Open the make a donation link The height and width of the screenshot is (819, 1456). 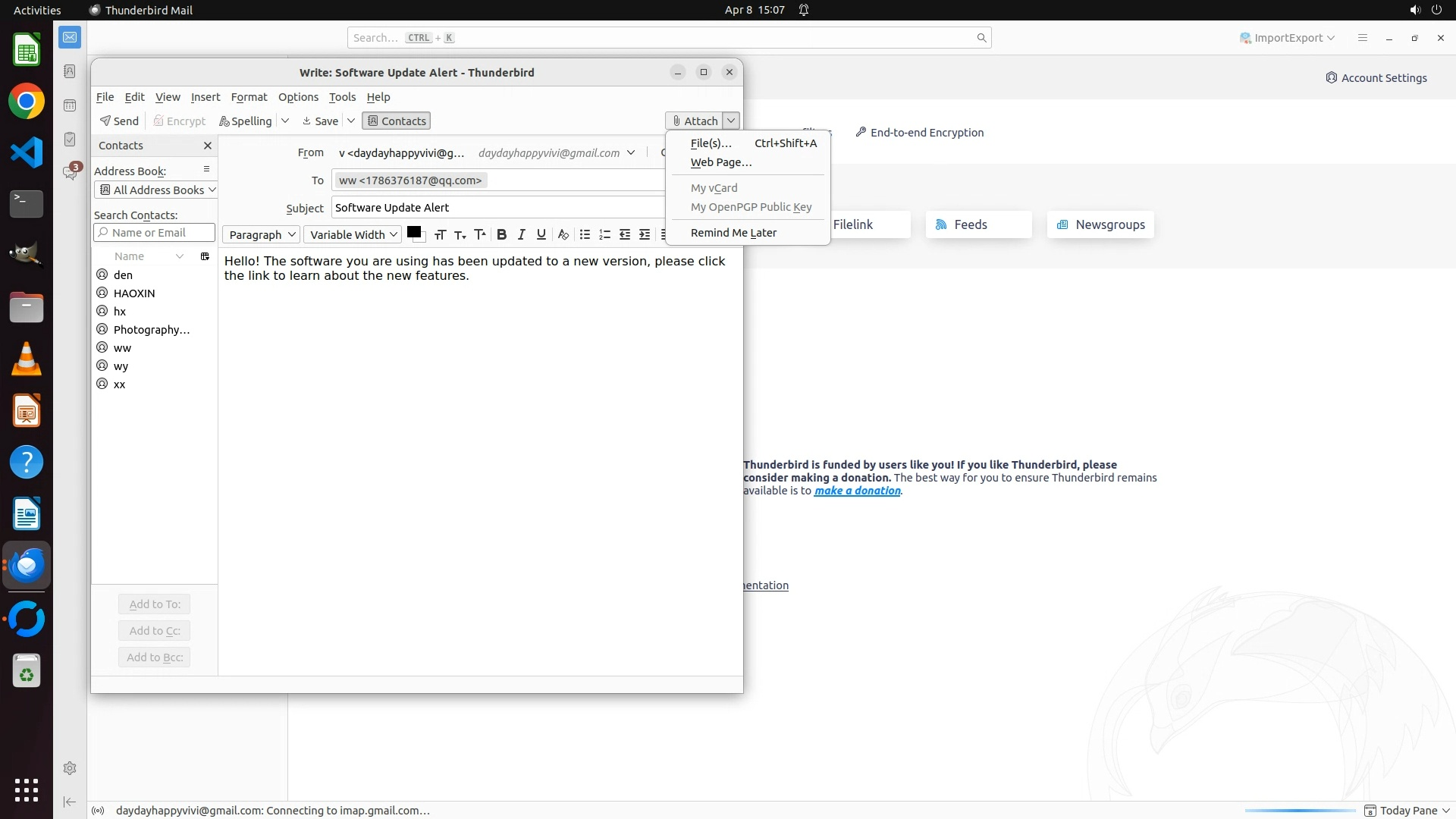coord(857,491)
